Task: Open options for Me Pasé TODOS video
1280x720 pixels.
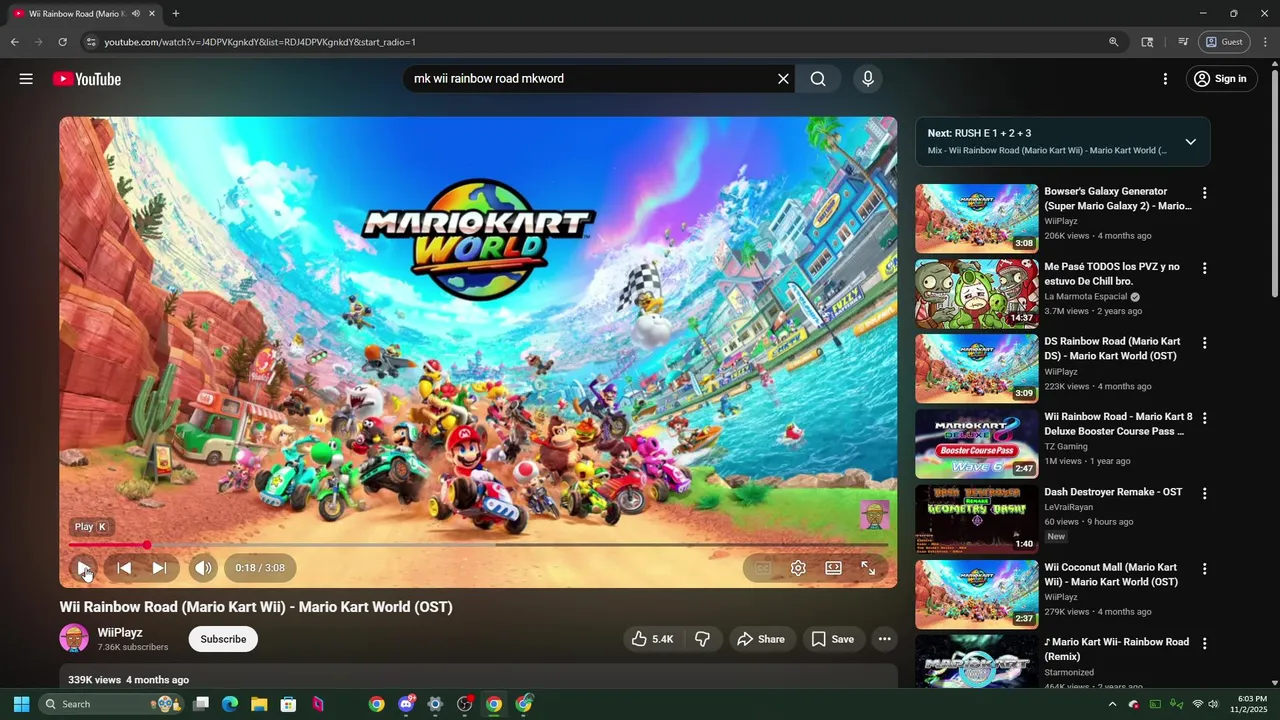Action: [x=1204, y=268]
